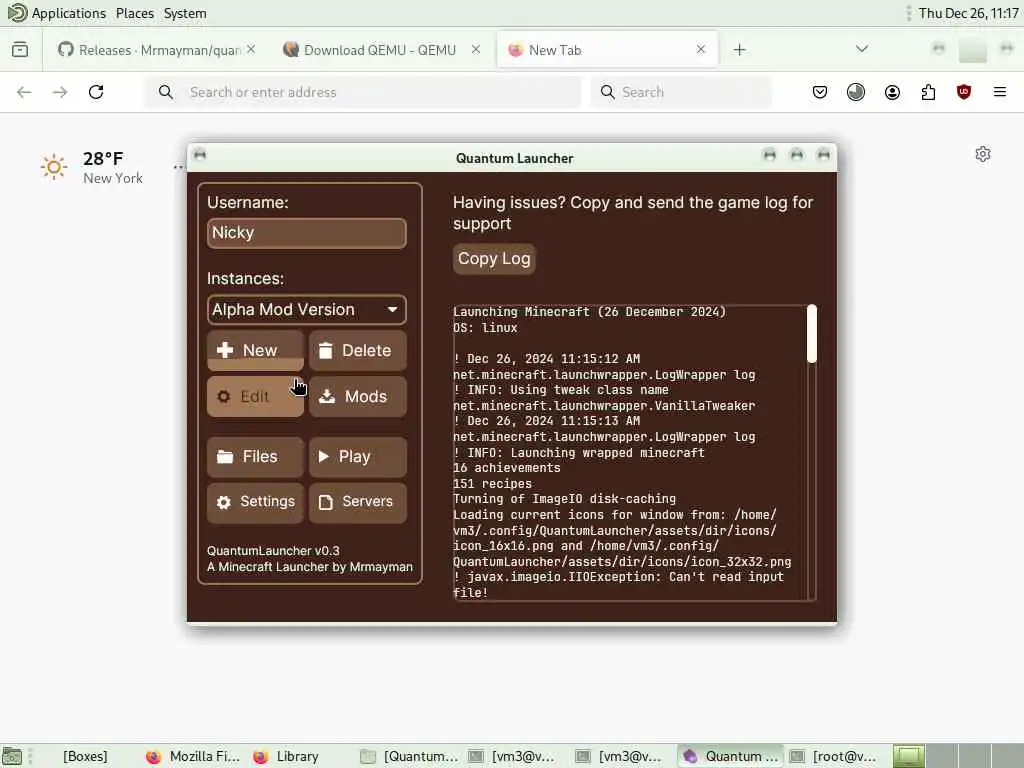
Task: Switch to Quantum Launcher taskbar entry
Action: (731, 756)
